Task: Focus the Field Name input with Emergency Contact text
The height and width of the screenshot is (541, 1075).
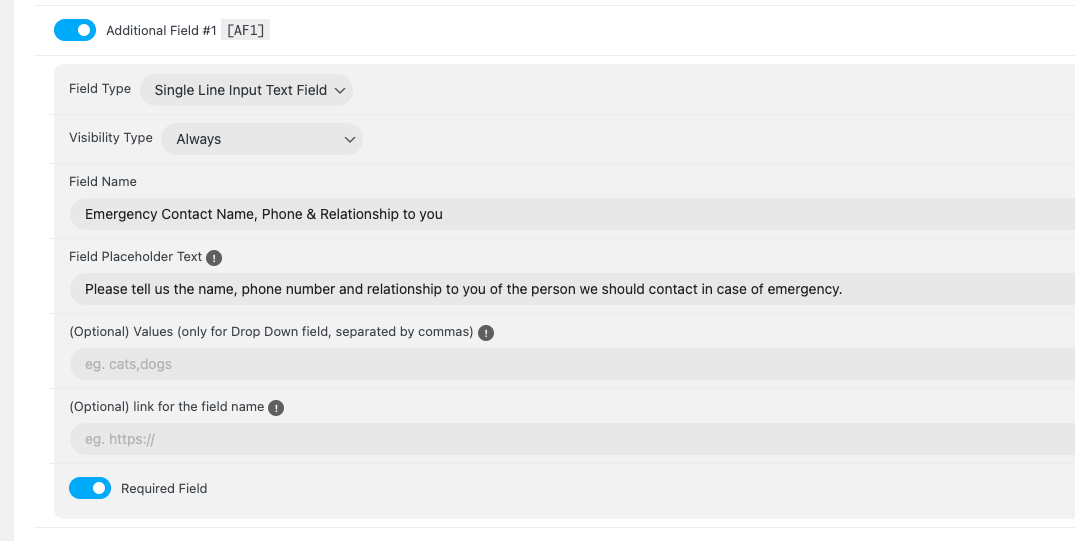Action: tap(572, 214)
